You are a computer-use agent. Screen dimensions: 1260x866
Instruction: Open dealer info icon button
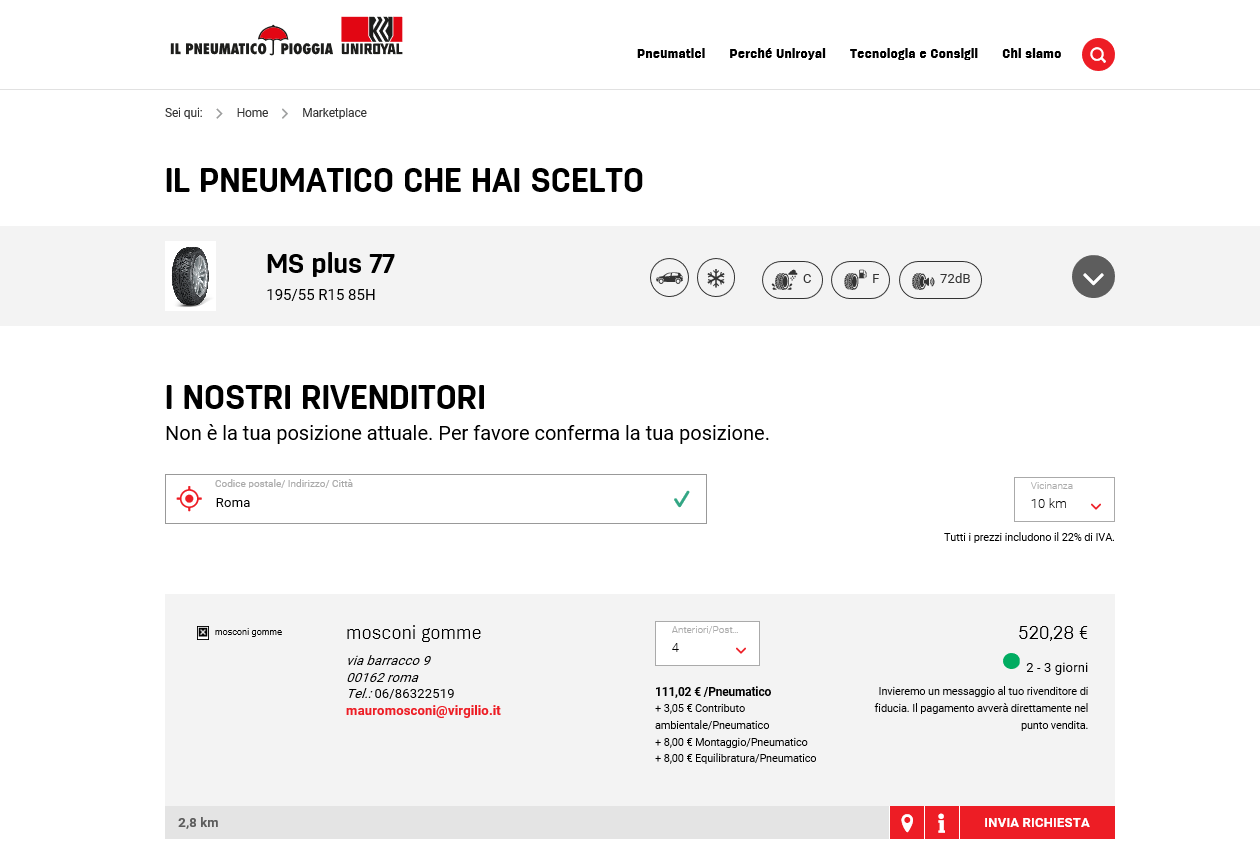click(x=941, y=823)
